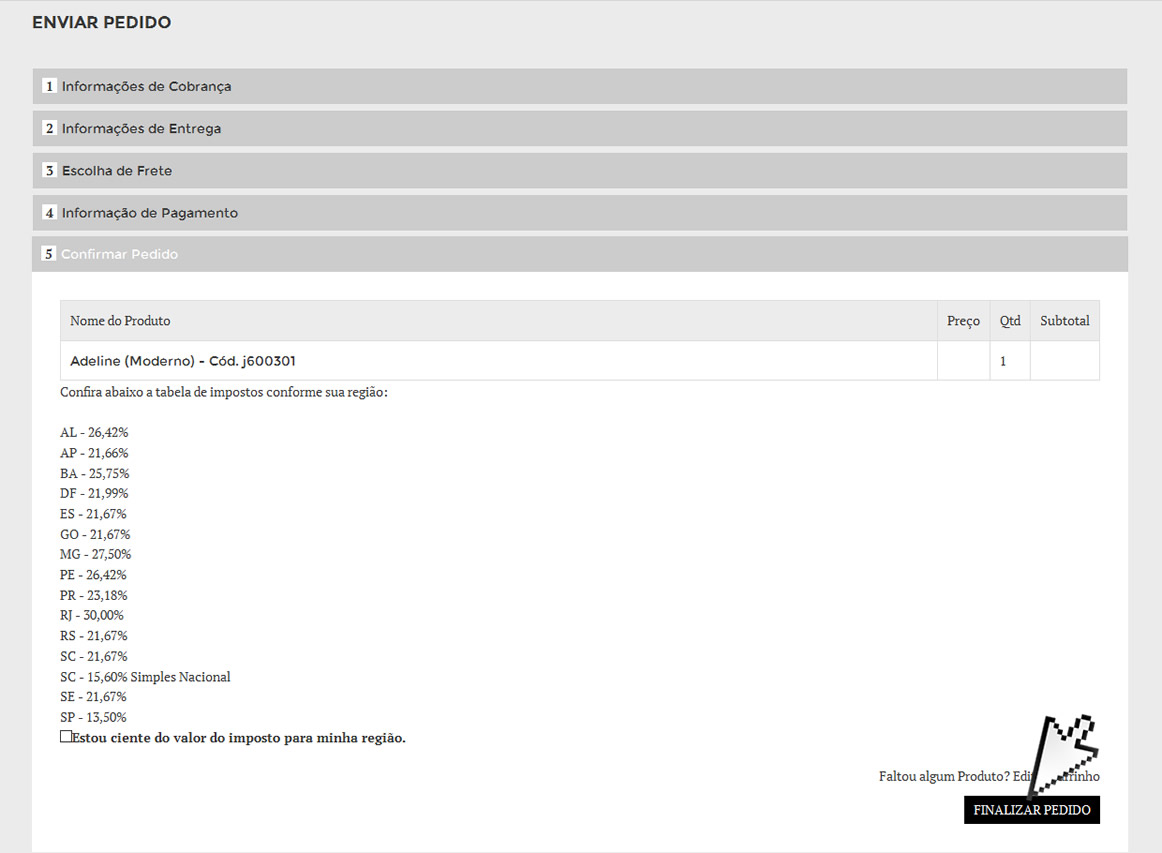
Task: Click the SC 15,60% Simples Nacional line
Action: point(145,677)
